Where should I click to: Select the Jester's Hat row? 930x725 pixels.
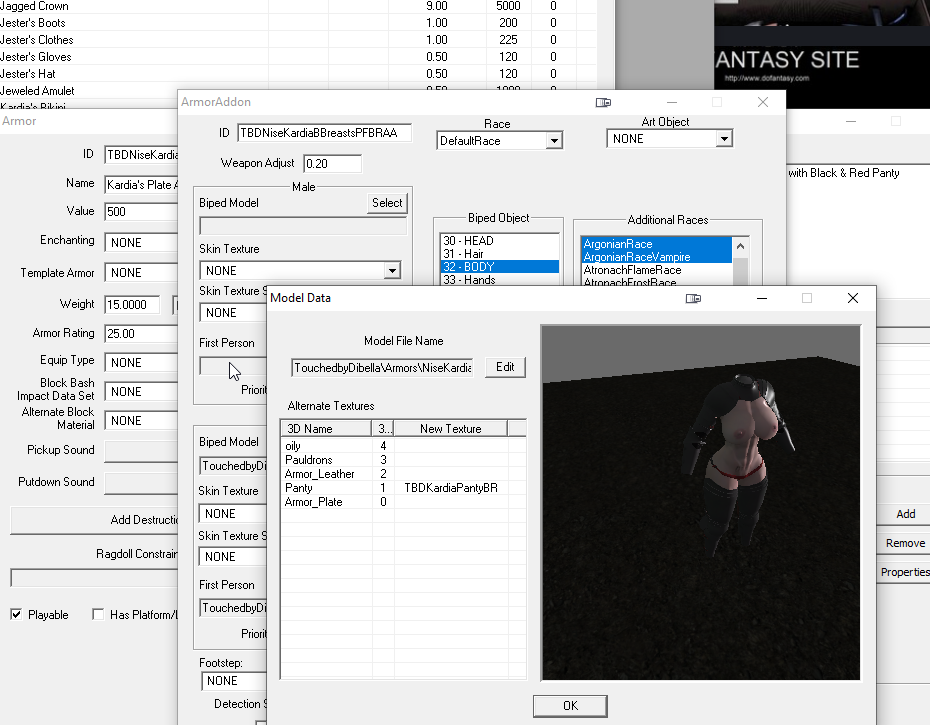coord(298,74)
